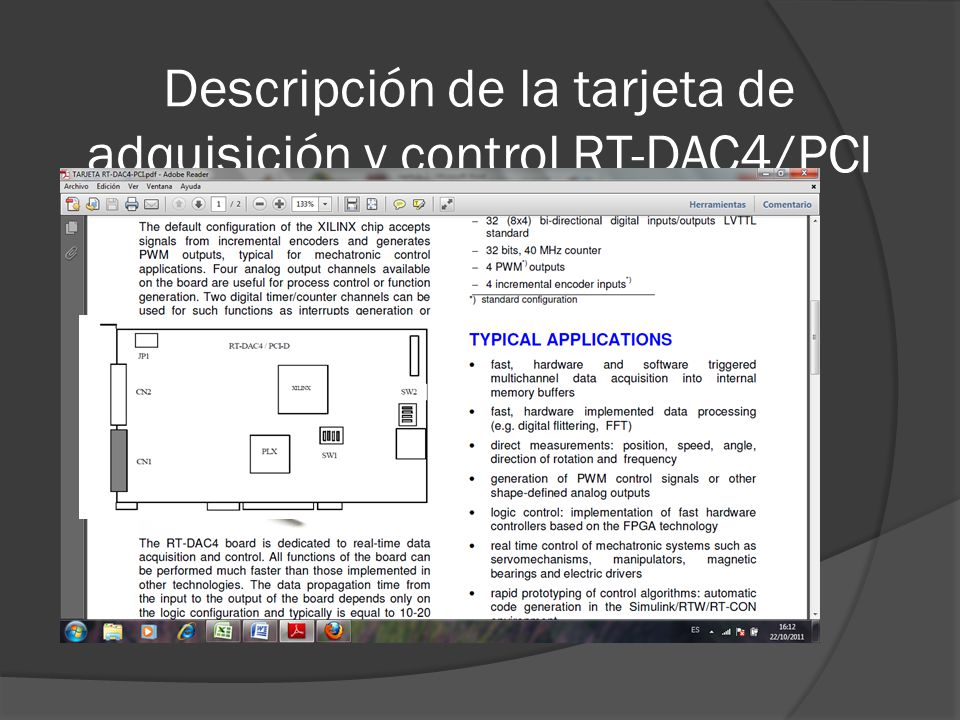
Task: Open Windows Explorer from taskbar
Action: point(113,631)
